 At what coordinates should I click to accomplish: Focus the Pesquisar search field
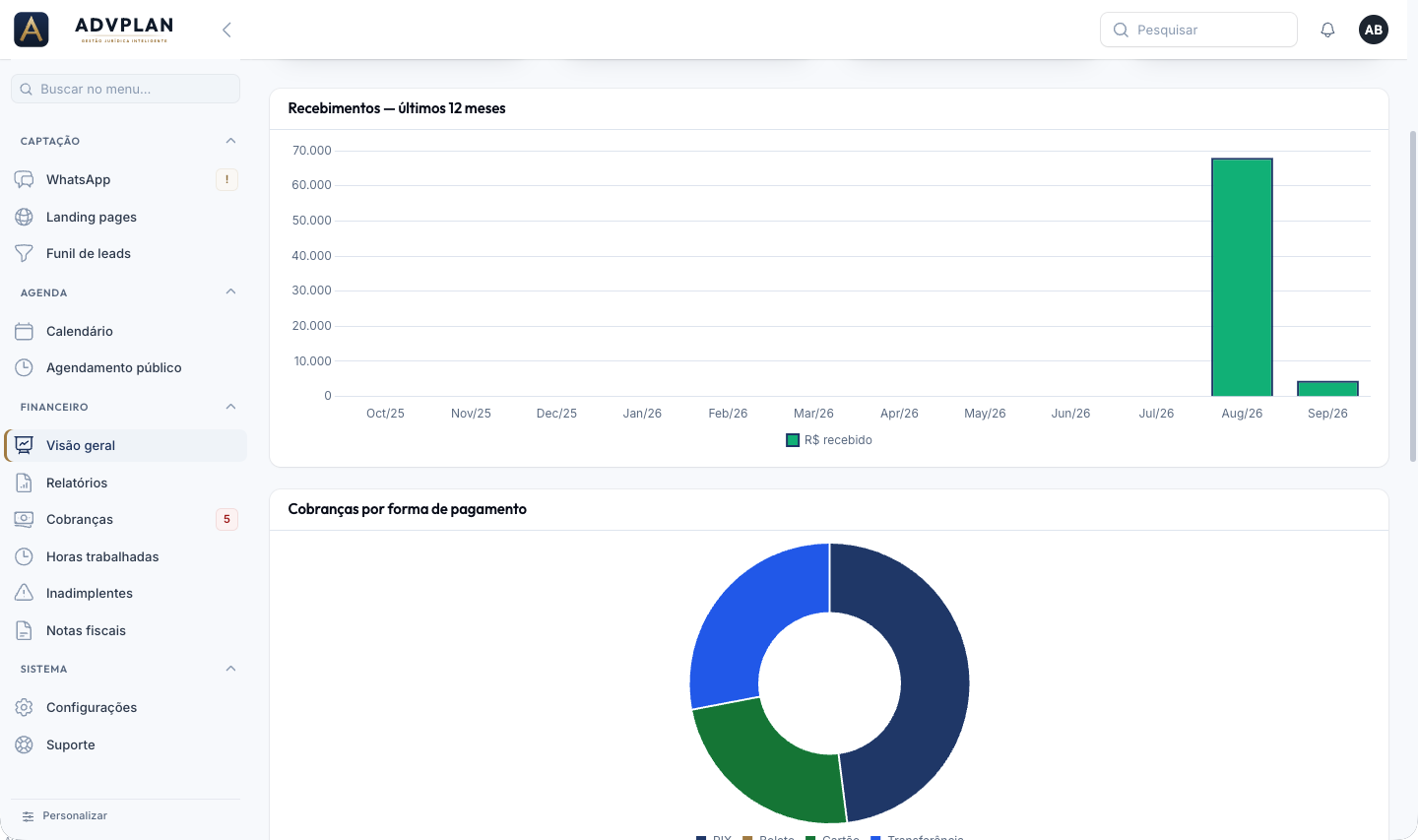click(x=1198, y=30)
